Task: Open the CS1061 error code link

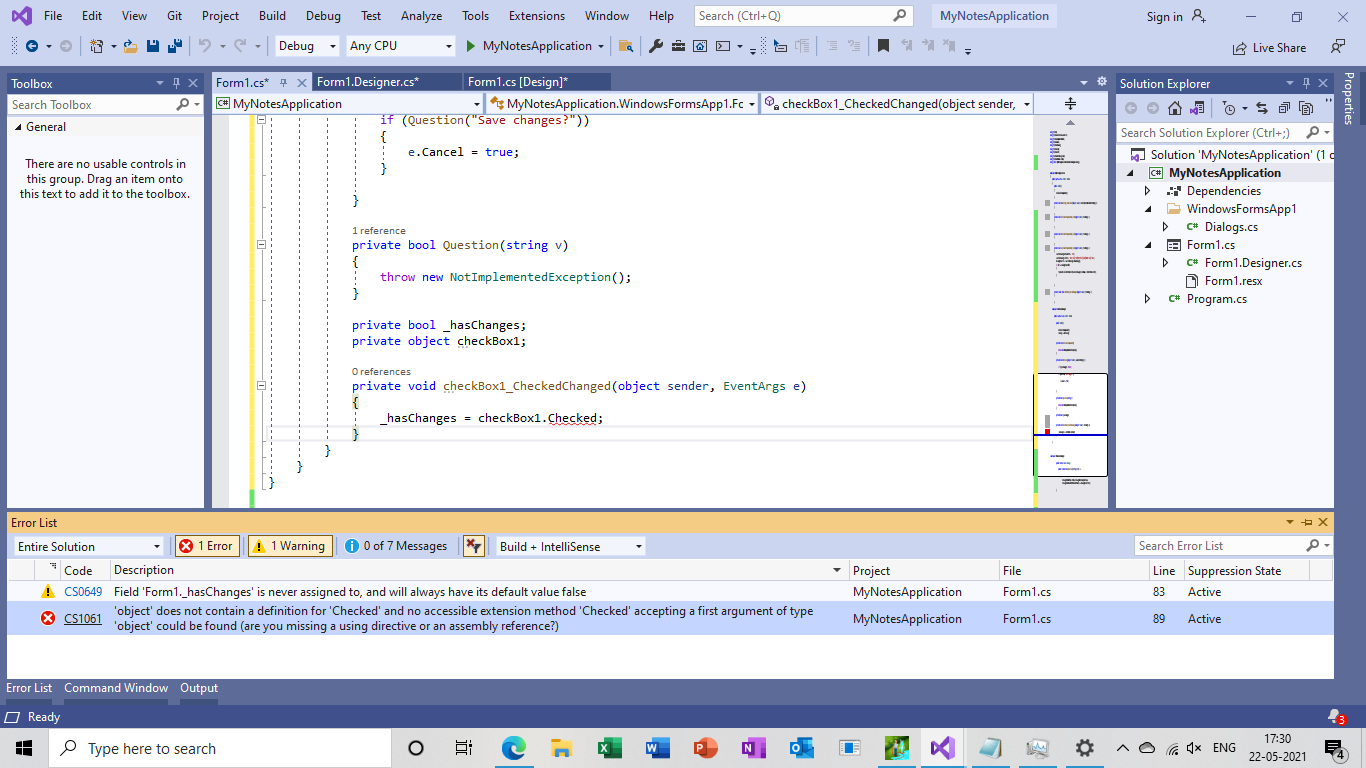Action: (83, 619)
